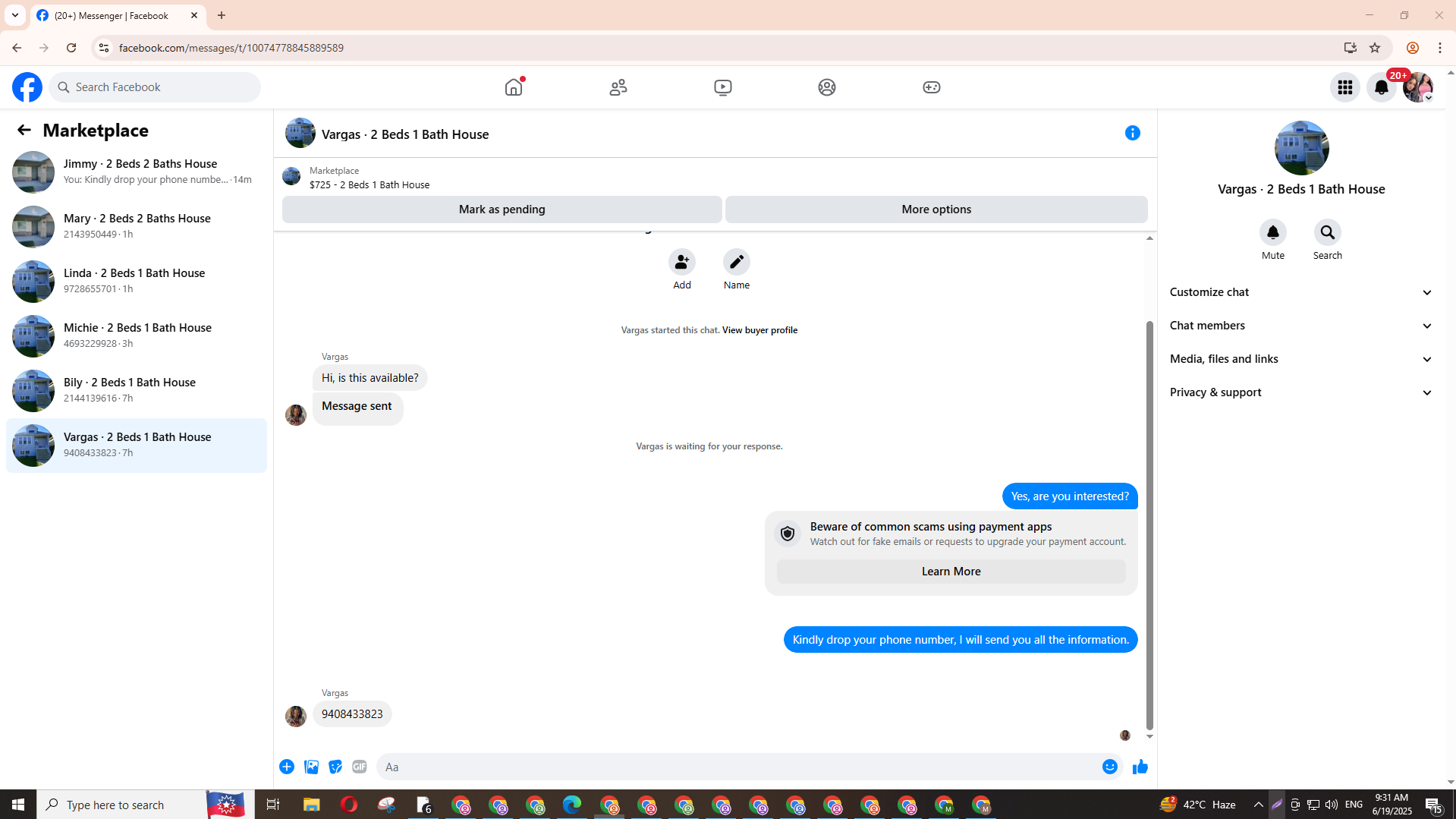Open a new browser tab

pos(222,15)
